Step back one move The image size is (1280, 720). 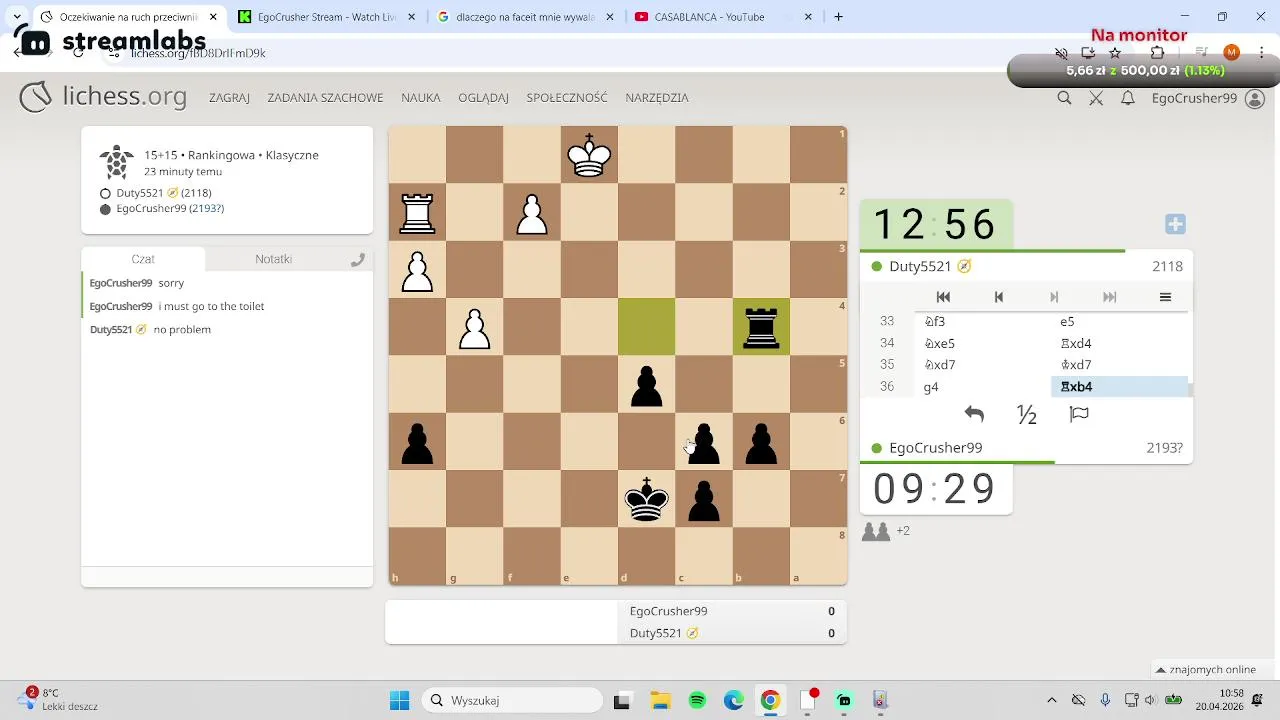click(x=998, y=297)
